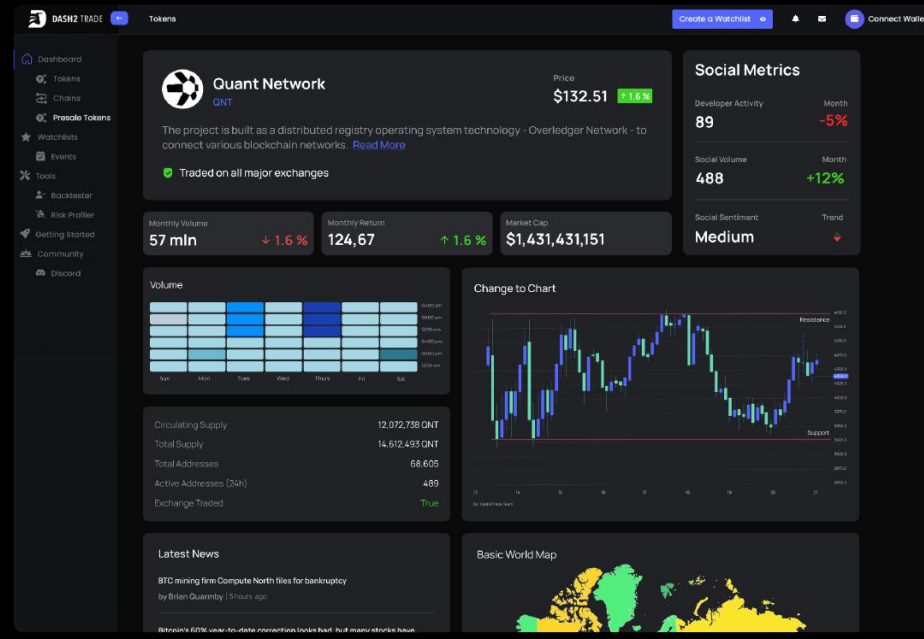Click the home icon next to Dashboard
Viewport: 924px width, 639px height.
pos(27,59)
